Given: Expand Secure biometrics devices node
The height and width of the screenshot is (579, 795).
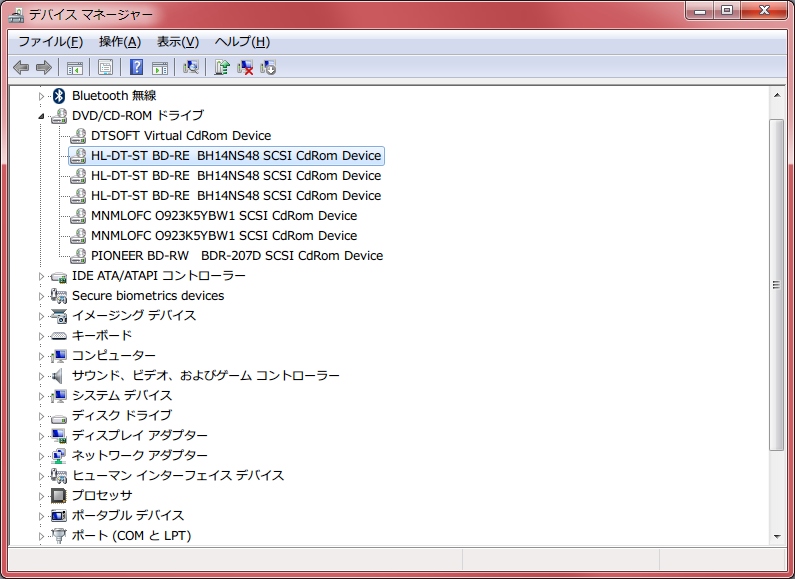Looking at the screenshot, I should 42,296.
